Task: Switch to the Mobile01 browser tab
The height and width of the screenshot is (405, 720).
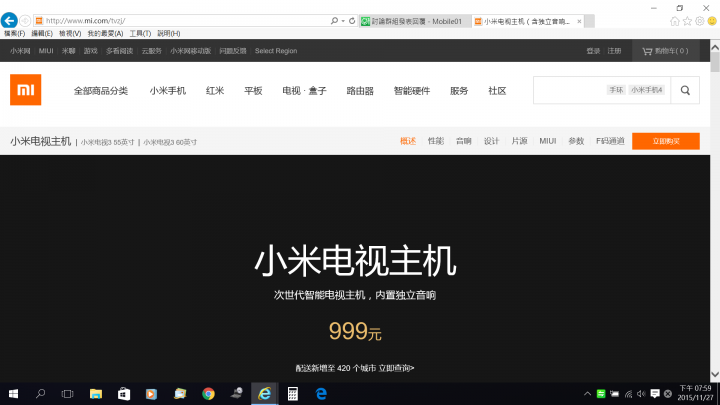Action: coord(415,21)
